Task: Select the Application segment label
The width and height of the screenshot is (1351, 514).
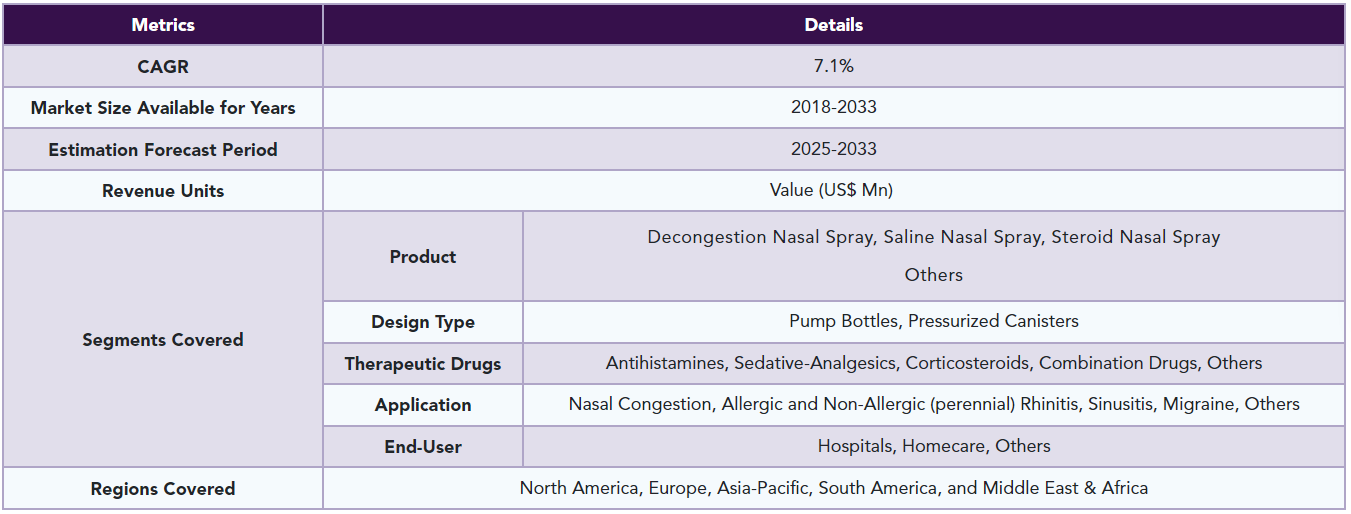Action: click(423, 405)
